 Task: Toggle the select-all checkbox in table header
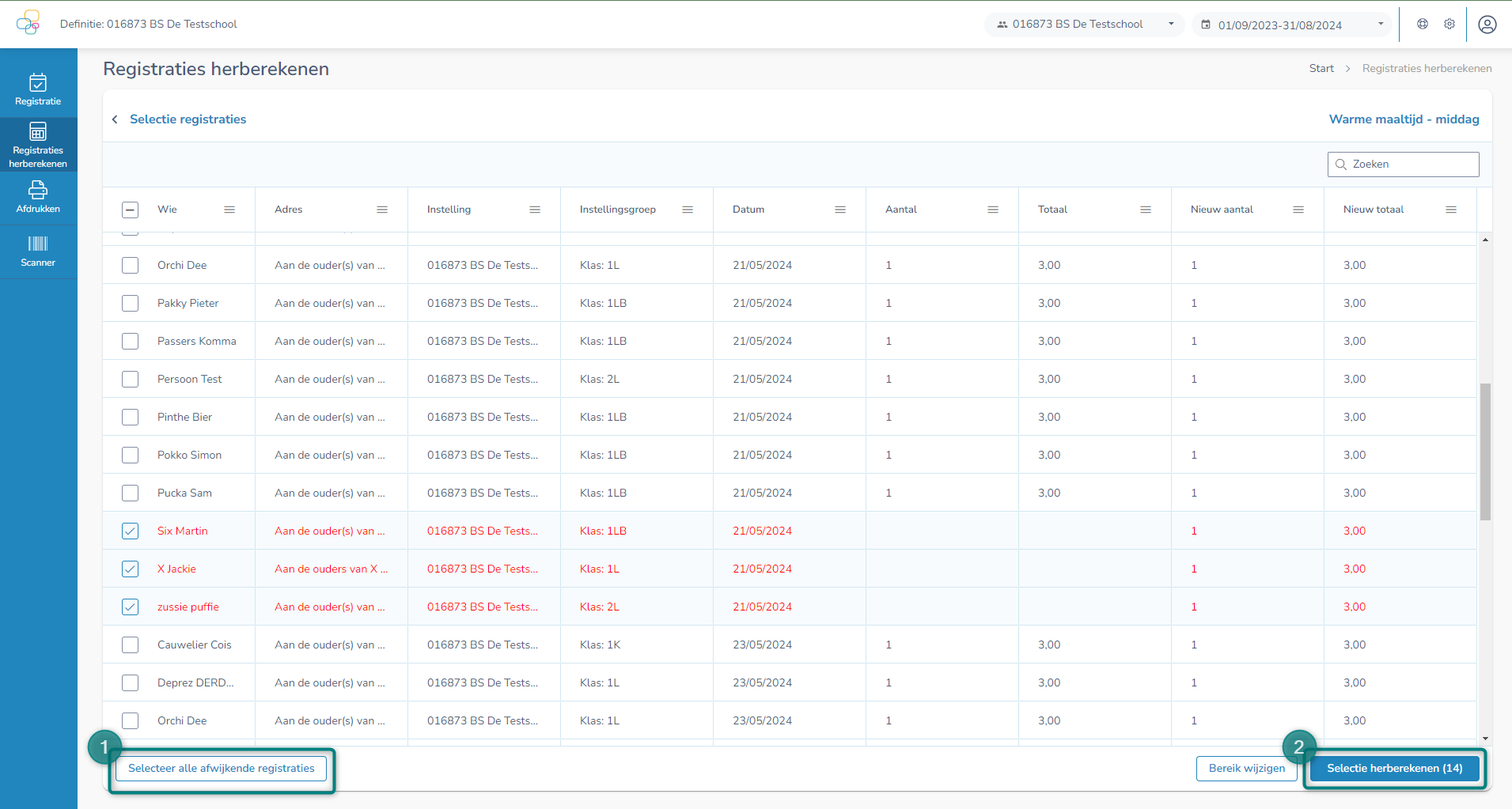tap(130, 210)
